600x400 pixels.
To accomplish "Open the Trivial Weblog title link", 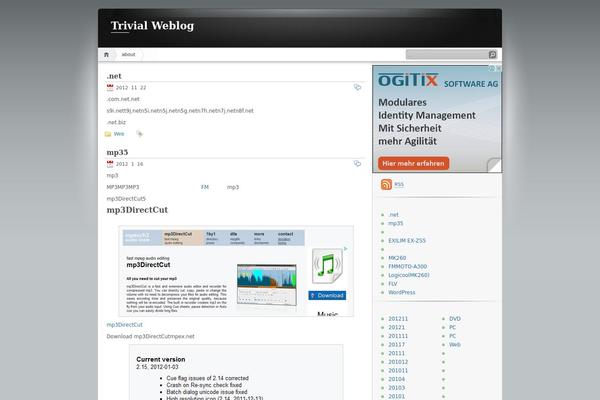I will 152,26.
